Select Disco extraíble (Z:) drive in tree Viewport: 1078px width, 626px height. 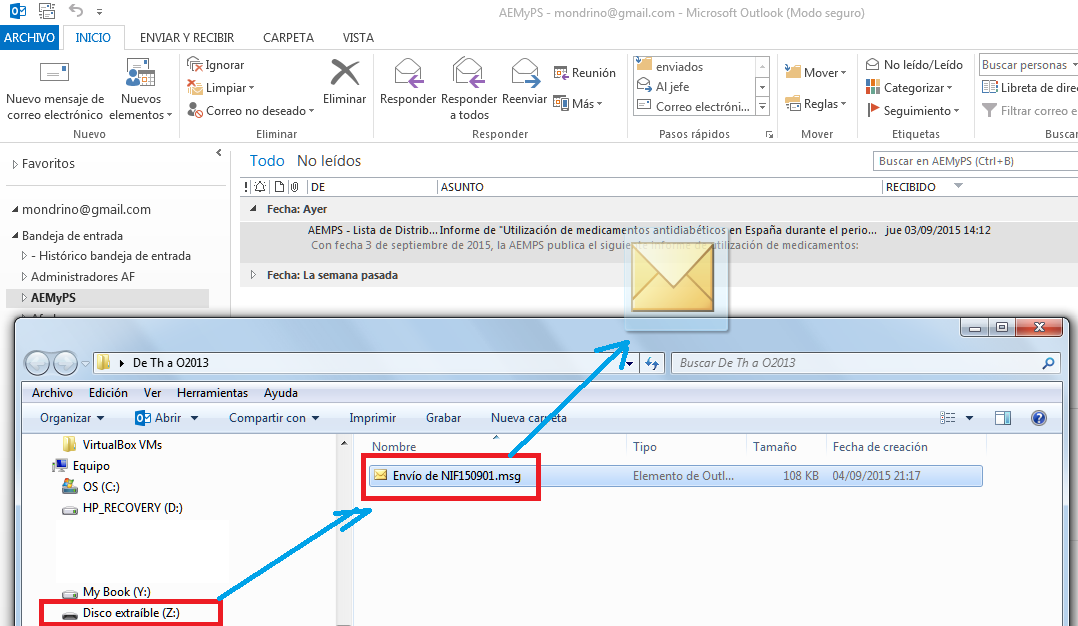[131, 613]
